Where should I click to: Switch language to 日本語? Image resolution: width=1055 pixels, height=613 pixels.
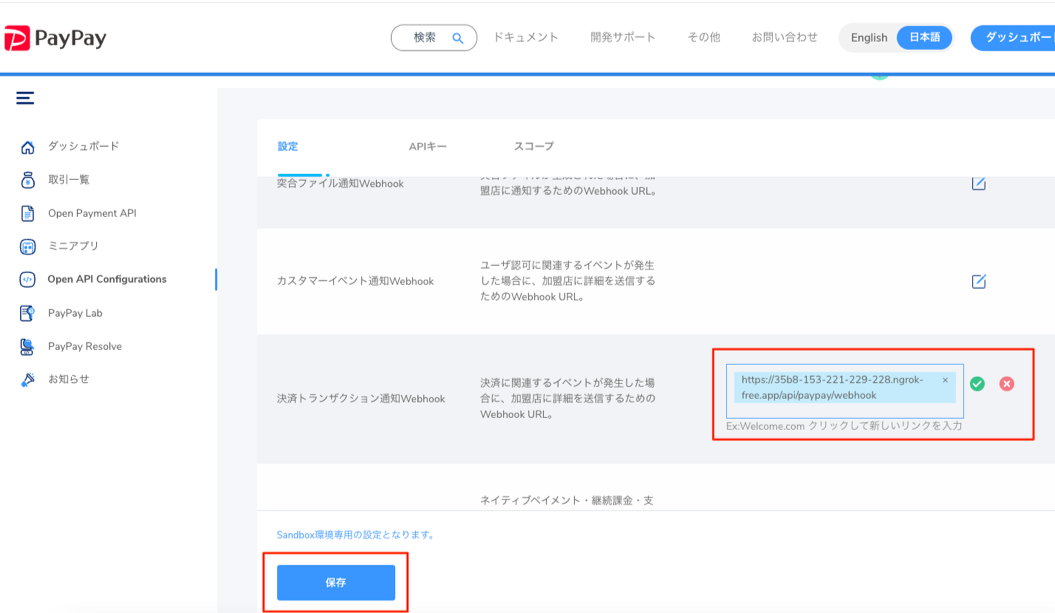pyautogui.click(x=924, y=38)
